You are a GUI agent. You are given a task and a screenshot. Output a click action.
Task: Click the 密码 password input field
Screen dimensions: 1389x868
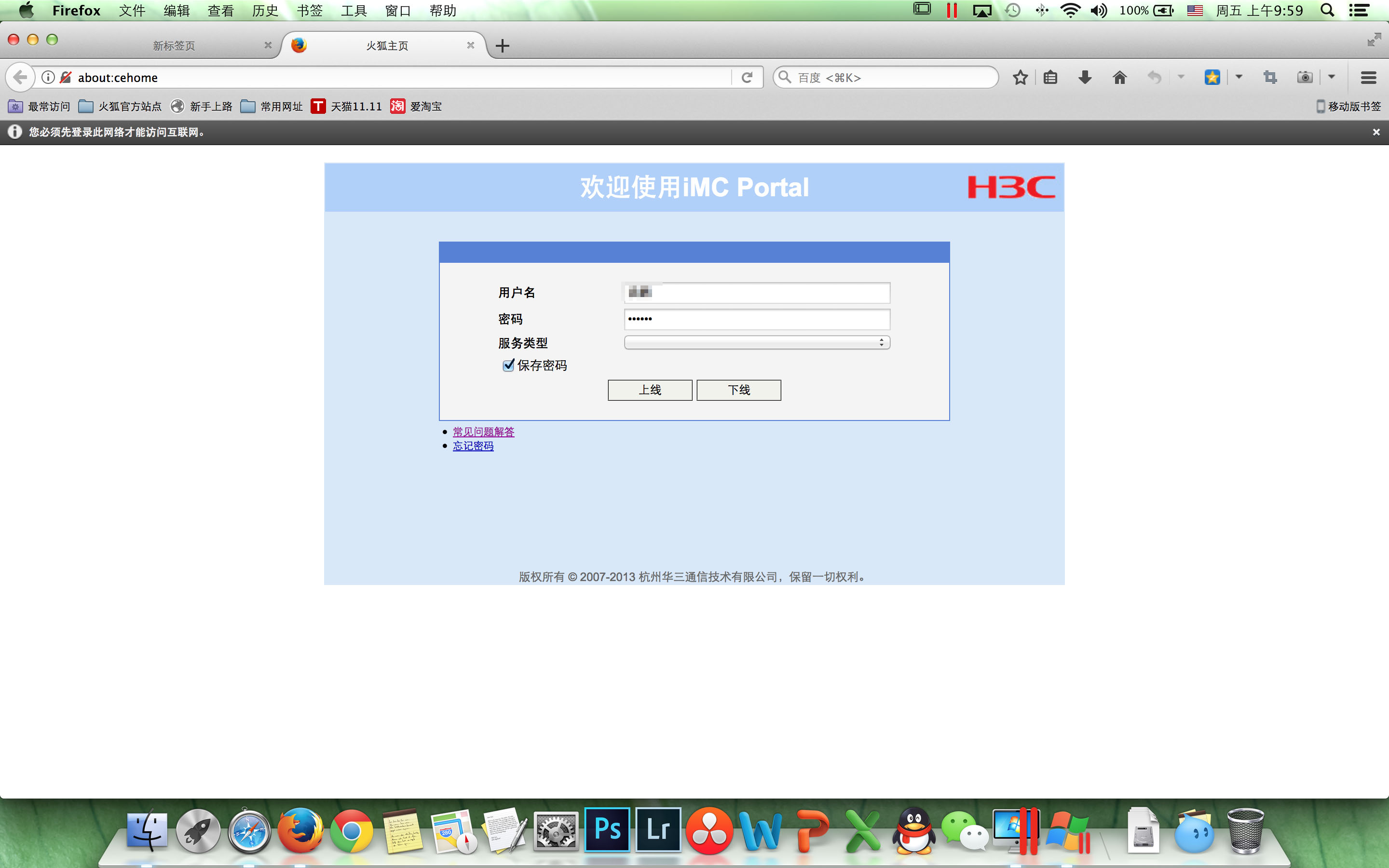coord(757,319)
